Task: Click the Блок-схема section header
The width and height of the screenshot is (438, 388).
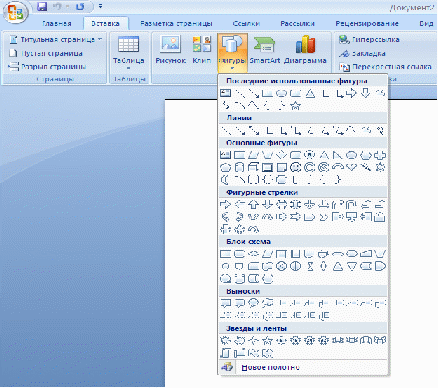Action: [248, 241]
